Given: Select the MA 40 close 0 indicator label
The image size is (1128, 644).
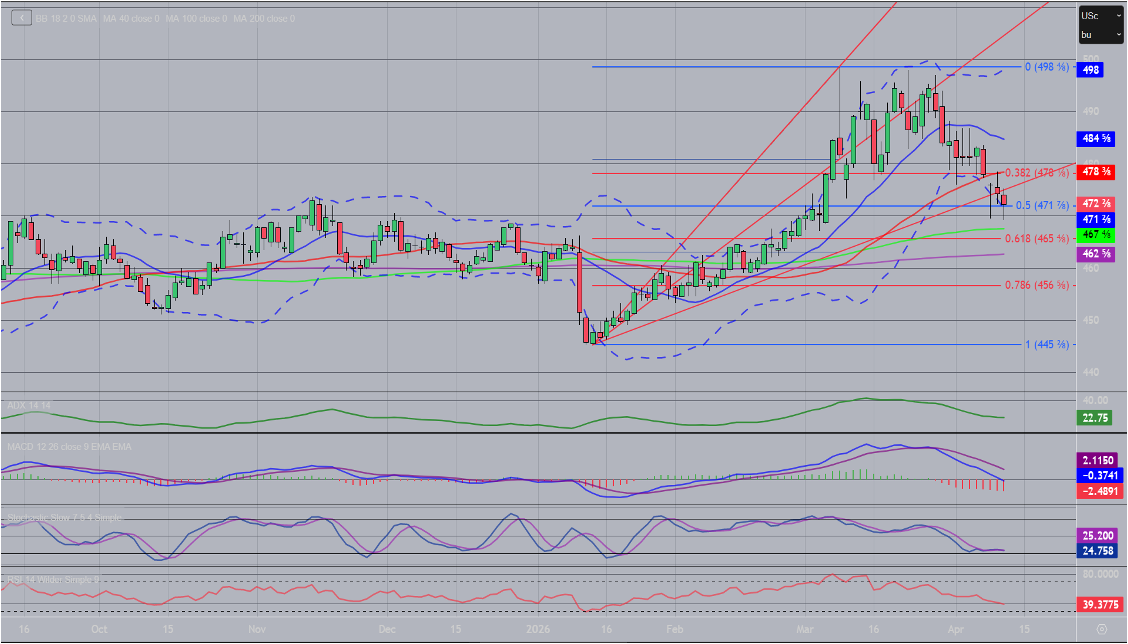Looking at the screenshot, I should [x=133, y=19].
